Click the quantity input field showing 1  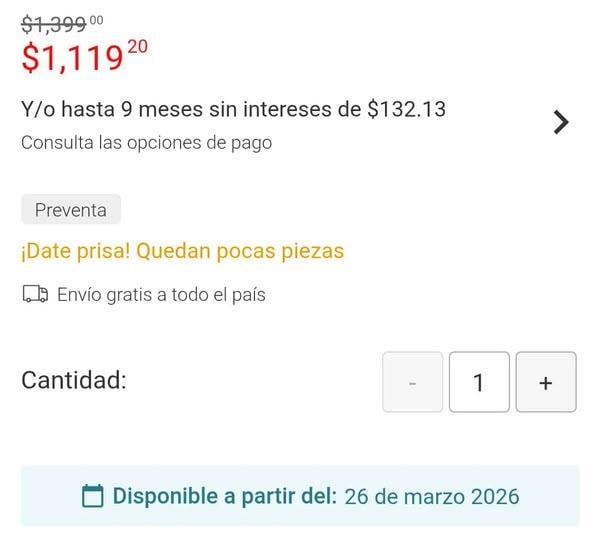click(x=479, y=382)
